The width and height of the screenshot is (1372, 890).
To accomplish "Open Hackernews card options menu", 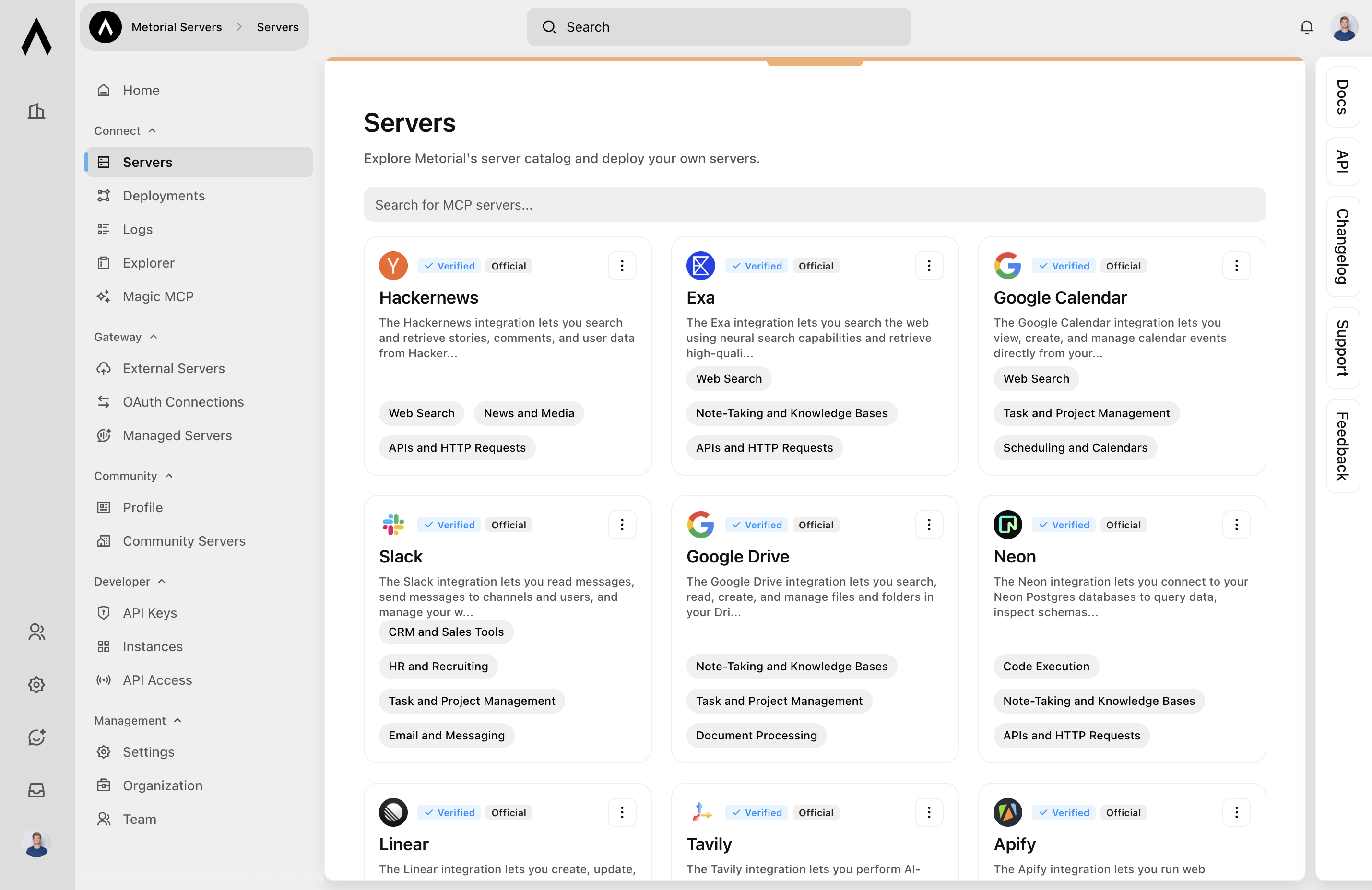I will click(621, 266).
